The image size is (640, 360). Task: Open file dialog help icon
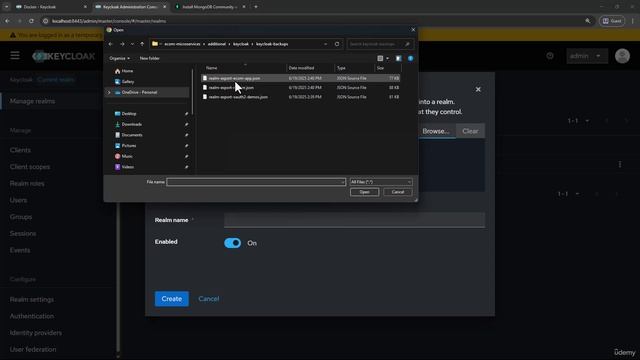[x=410, y=58]
